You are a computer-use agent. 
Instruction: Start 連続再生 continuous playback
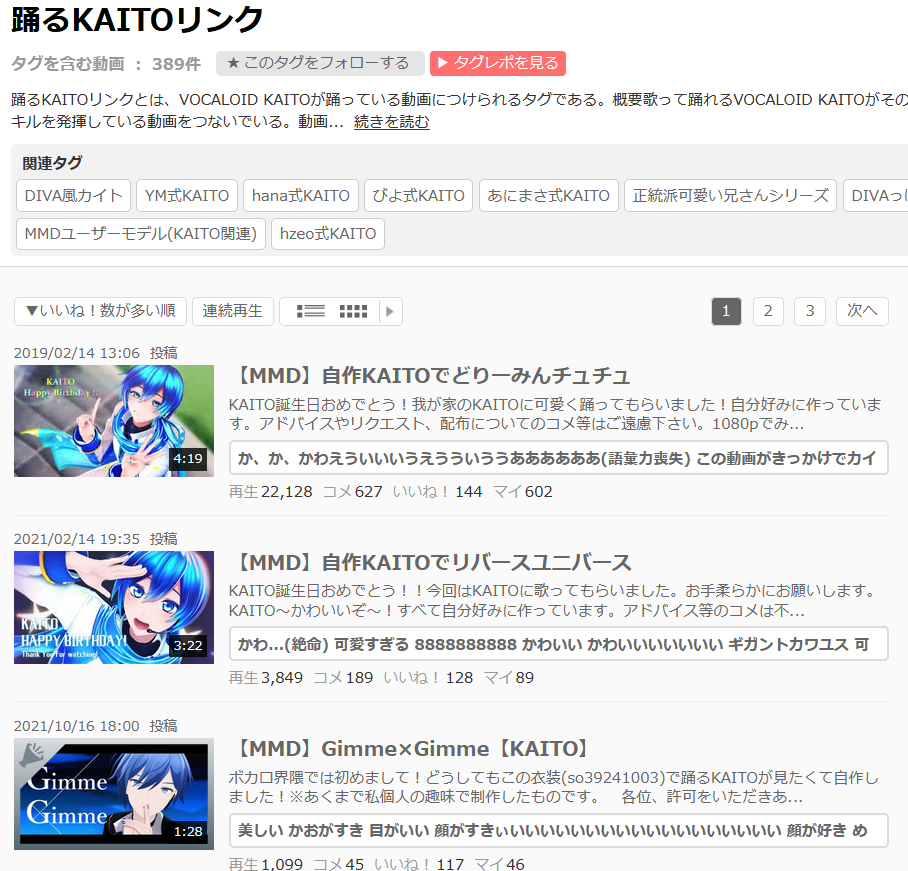pyautogui.click(x=232, y=312)
